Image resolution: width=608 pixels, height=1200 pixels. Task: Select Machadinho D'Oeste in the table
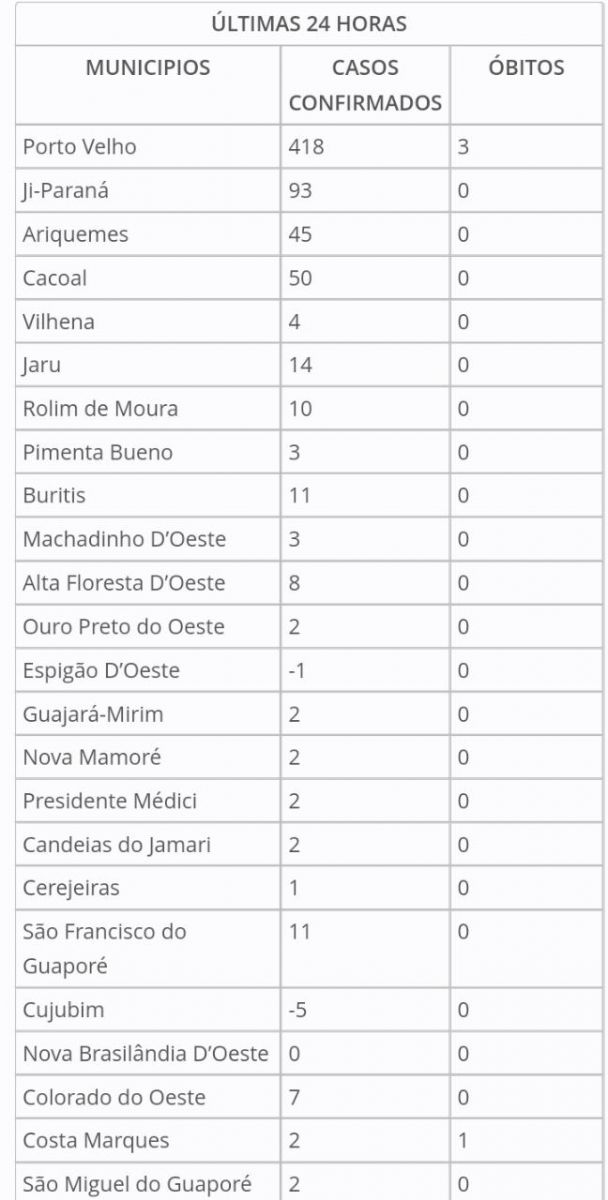point(125,539)
